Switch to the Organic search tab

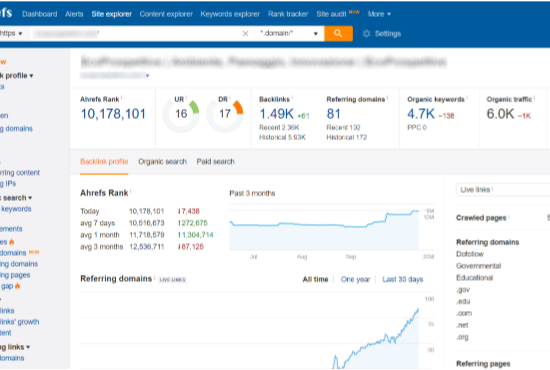point(162,162)
